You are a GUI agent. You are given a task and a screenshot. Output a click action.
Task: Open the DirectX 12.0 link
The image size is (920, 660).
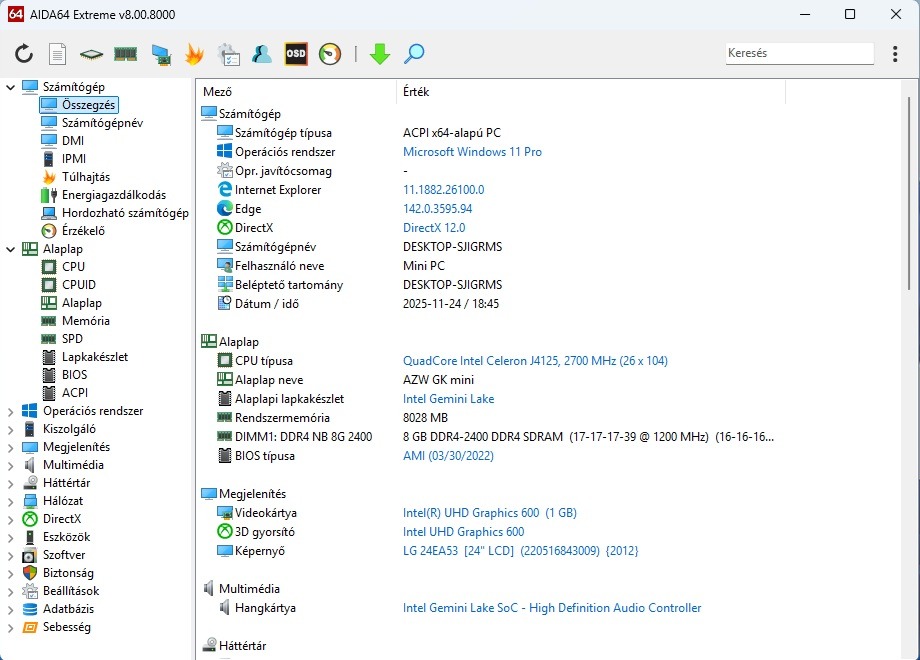pos(434,228)
